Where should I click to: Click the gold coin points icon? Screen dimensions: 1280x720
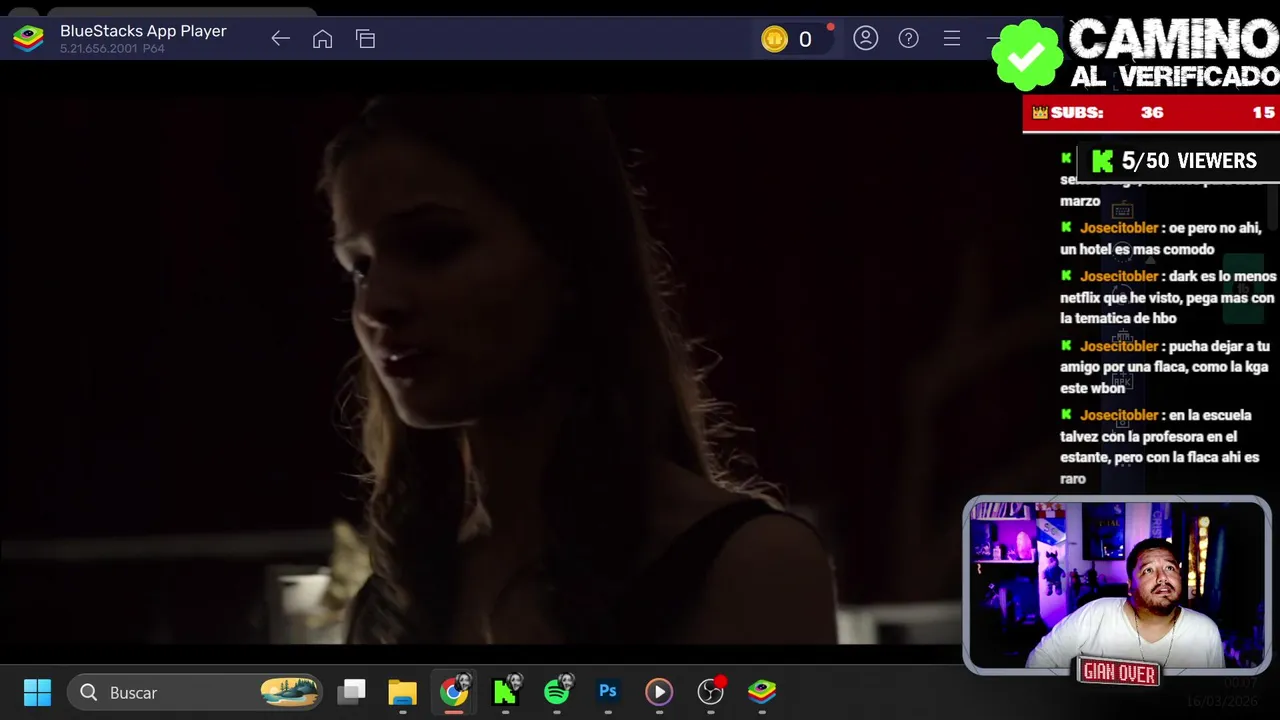pos(774,39)
